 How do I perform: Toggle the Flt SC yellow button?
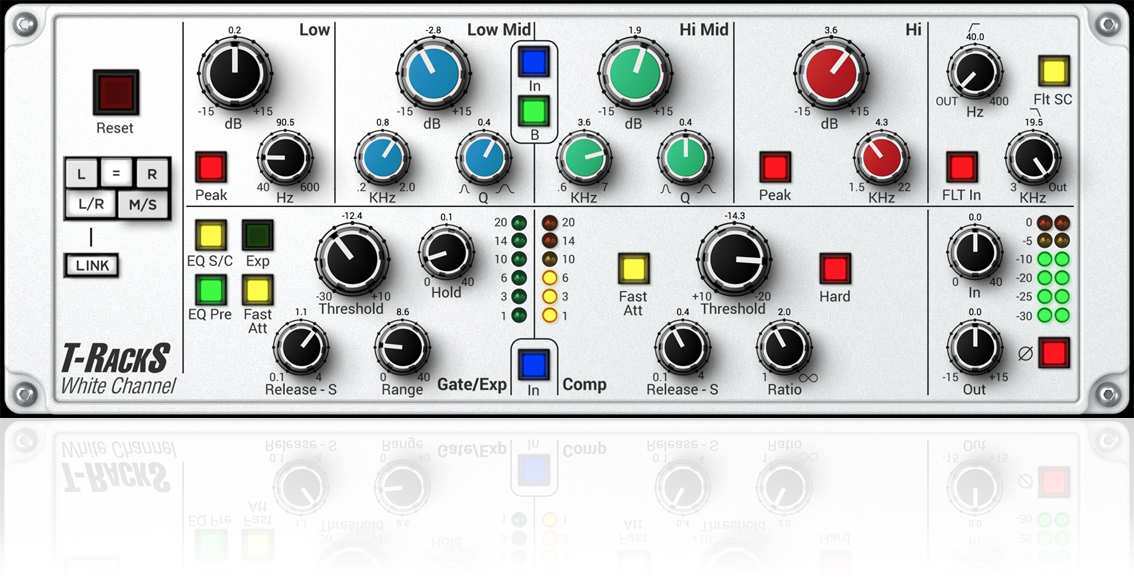pyautogui.click(x=1054, y=71)
